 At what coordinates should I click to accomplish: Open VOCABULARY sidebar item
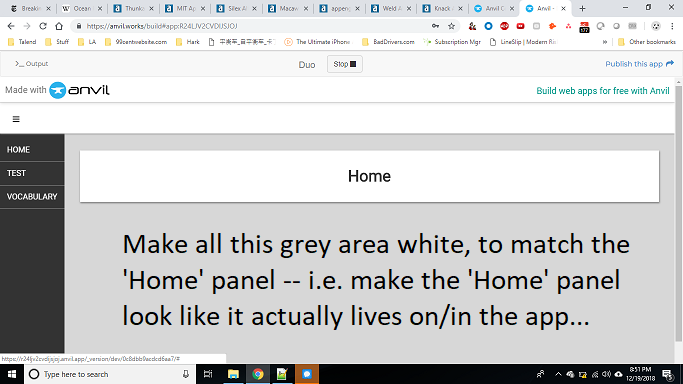pyautogui.click(x=32, y=197)
